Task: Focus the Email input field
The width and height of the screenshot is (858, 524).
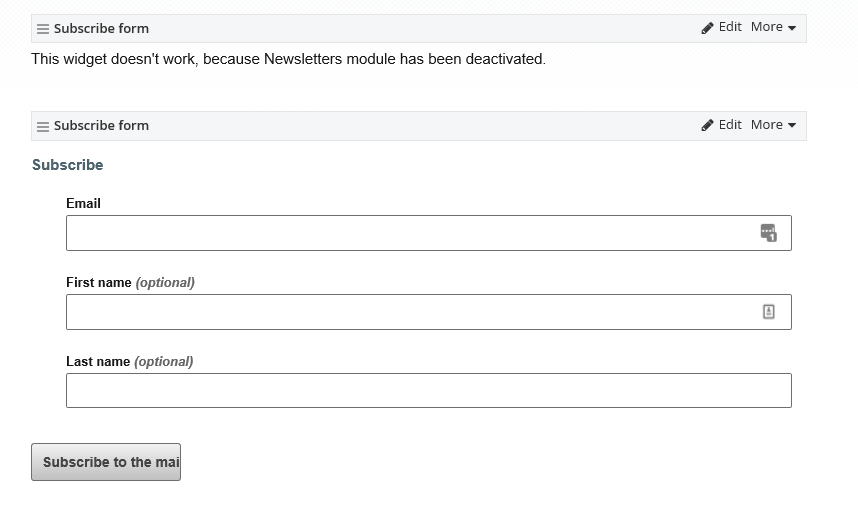Action: point(410,233)
